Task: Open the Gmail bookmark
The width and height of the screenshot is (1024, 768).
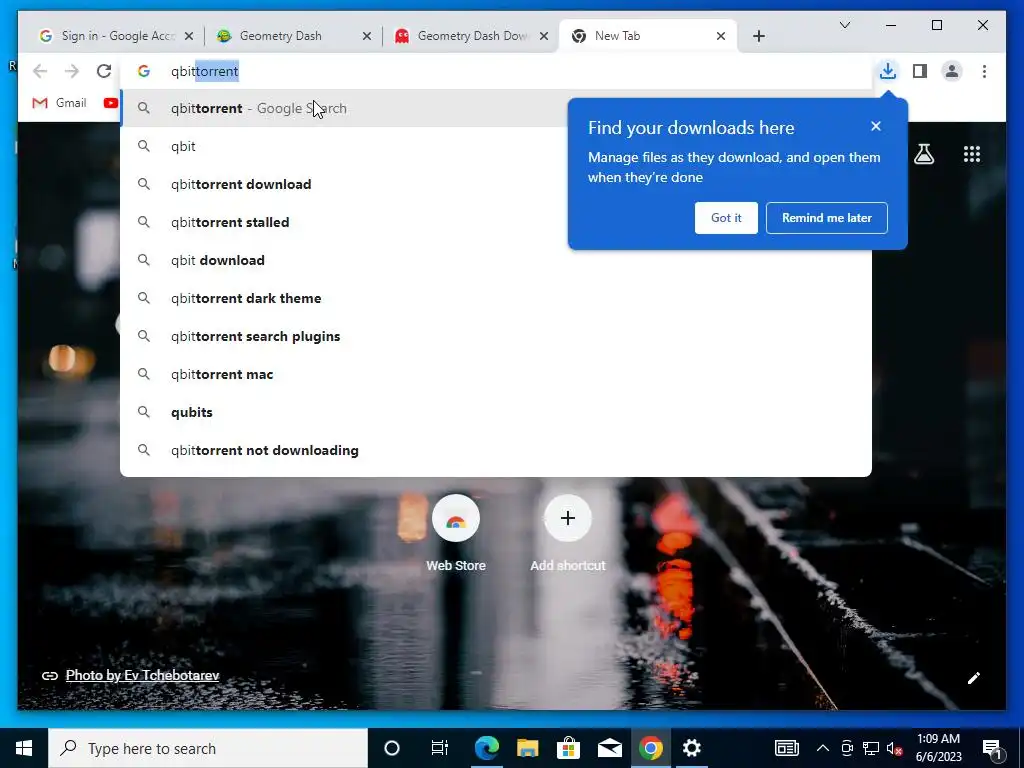Action: 59,103
